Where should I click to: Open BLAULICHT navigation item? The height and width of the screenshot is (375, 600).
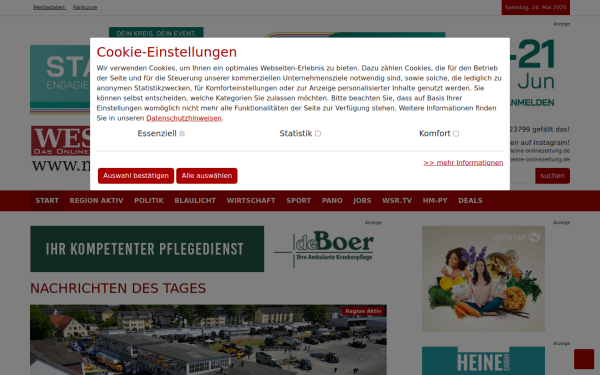click(x=195, y=201)
